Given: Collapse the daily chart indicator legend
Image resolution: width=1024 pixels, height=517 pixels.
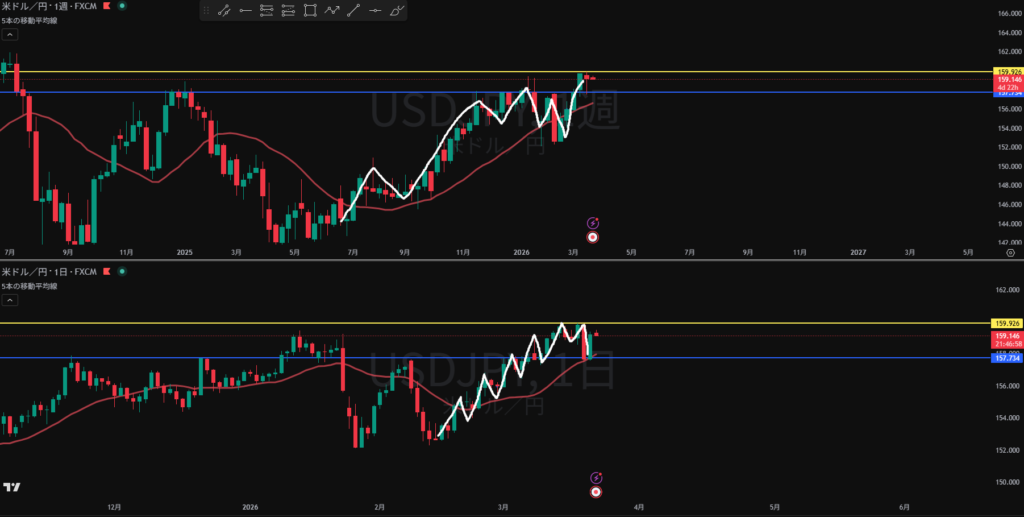Looking at the screenshot, I should (9, 300).
